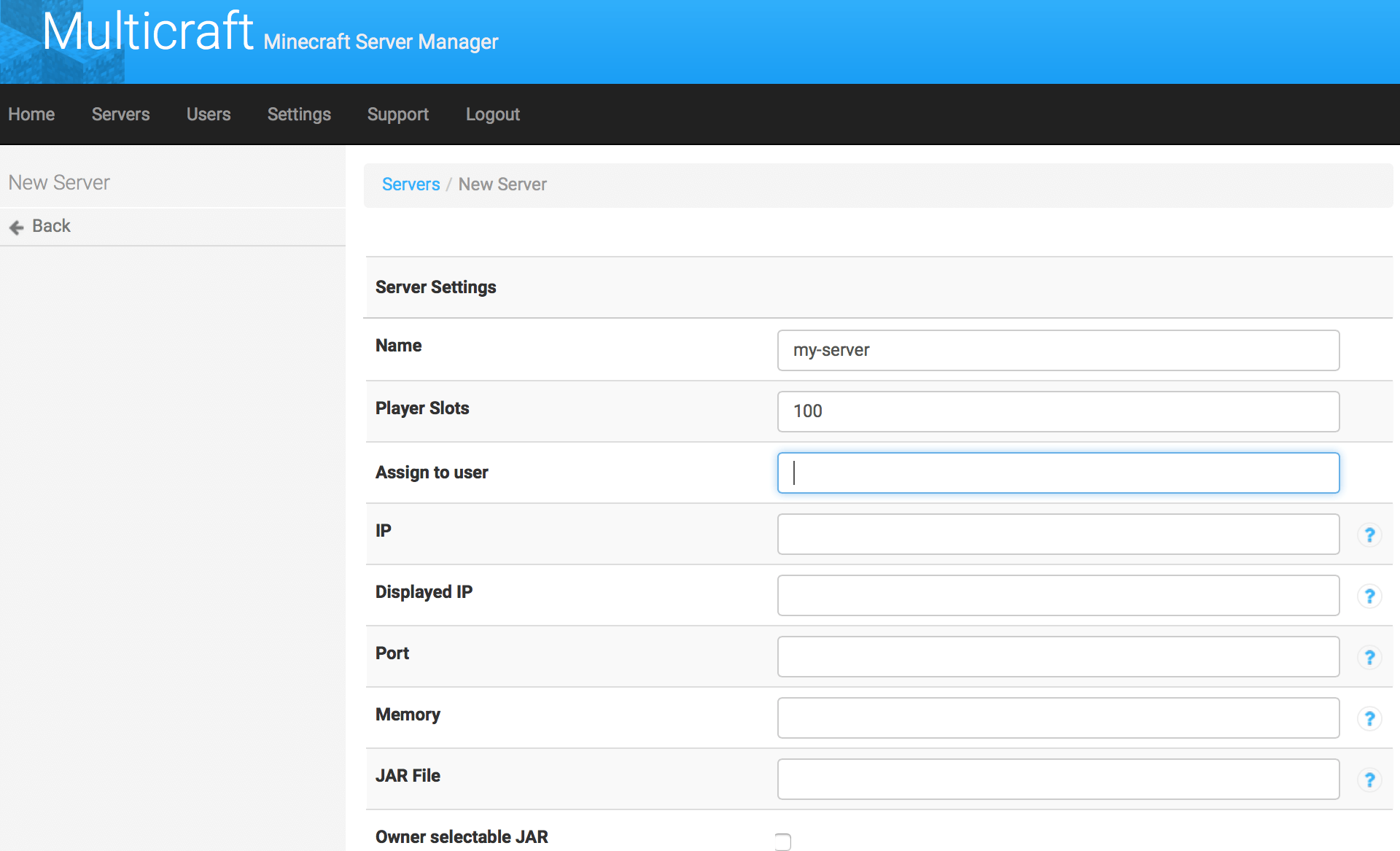Click the Servers breadcrumb link
1400x851 pixels.
pos(411,184)
